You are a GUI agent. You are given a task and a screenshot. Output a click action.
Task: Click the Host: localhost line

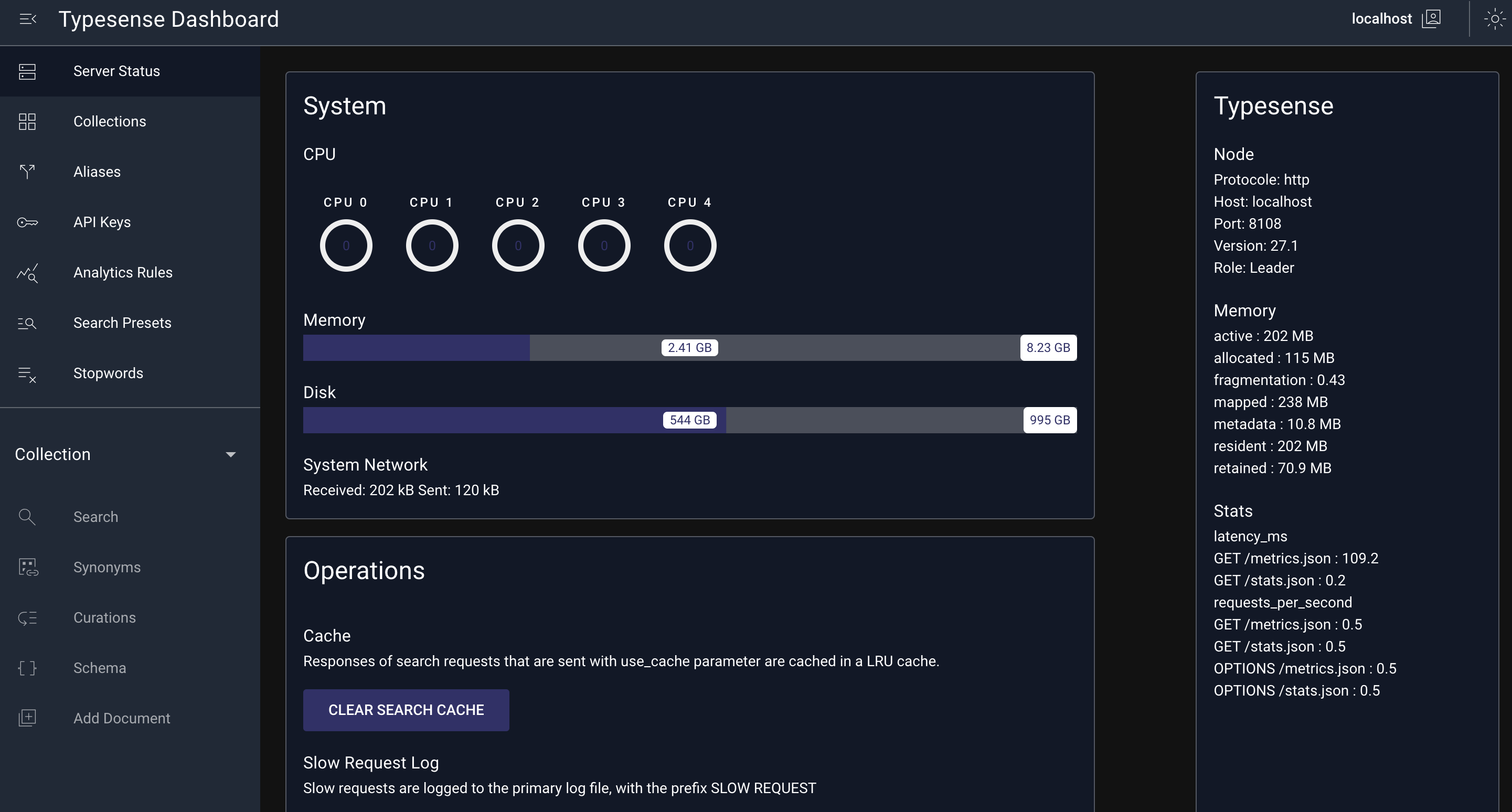click(1263, 201)
